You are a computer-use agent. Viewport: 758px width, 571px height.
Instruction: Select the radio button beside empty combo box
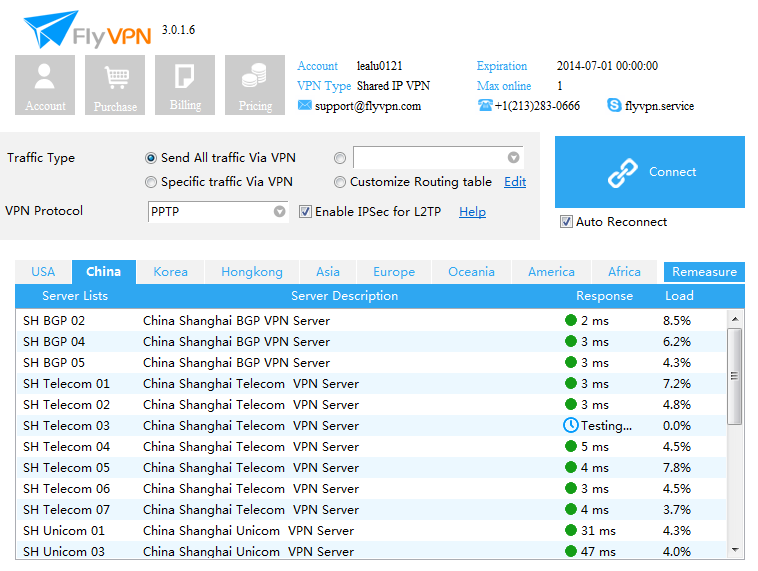[x=340, y=158]
